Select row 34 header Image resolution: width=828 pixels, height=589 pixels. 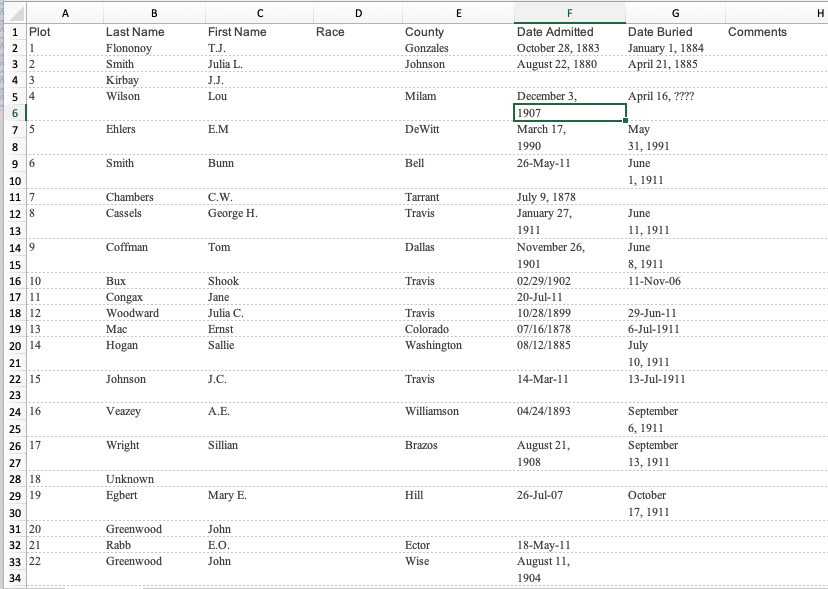coord(14,578)
